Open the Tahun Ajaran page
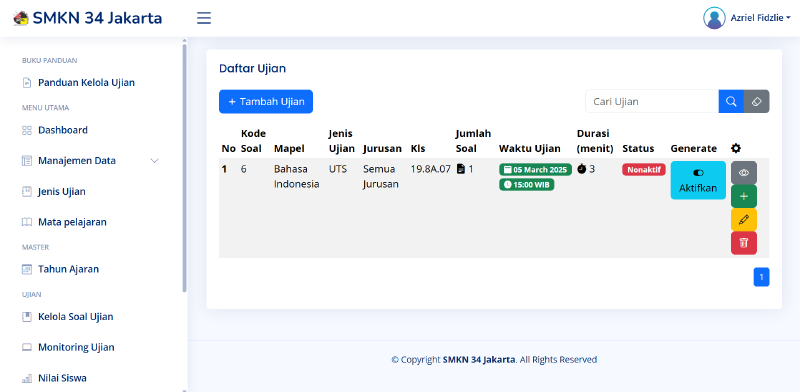 (68, 269)
